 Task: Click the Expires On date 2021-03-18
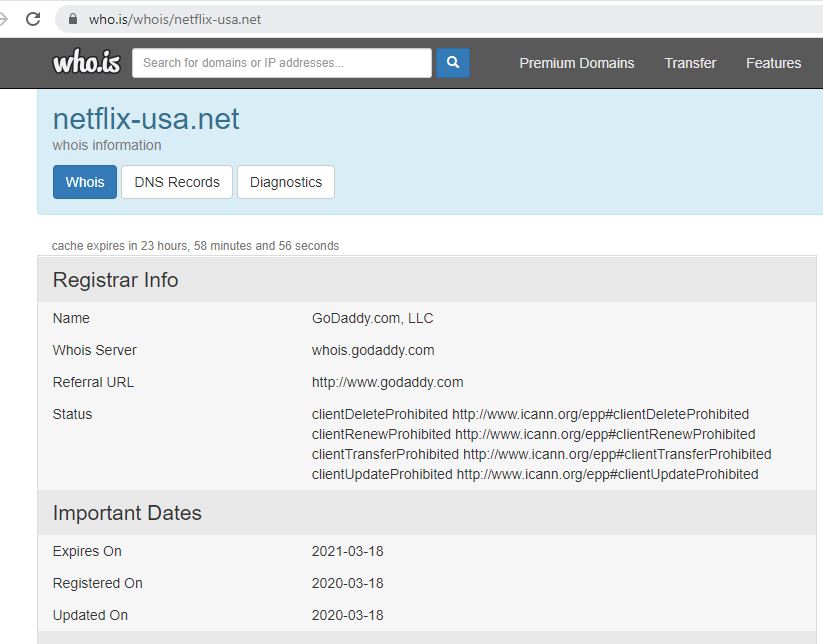point(347,551)
